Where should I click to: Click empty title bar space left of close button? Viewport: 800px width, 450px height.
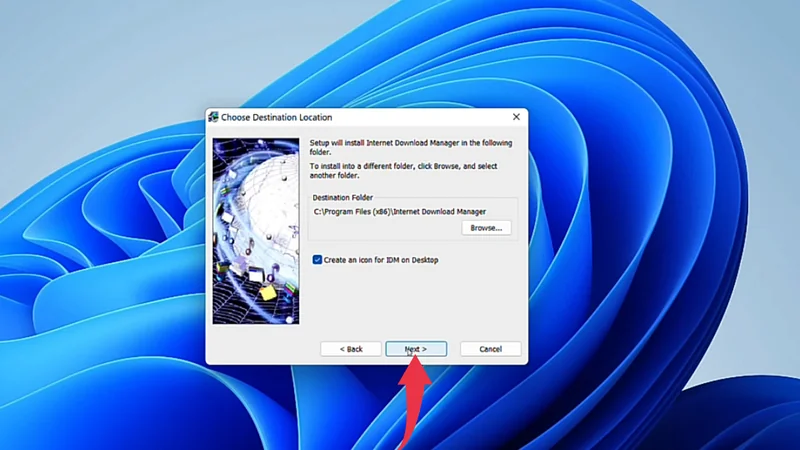point(420,117)
